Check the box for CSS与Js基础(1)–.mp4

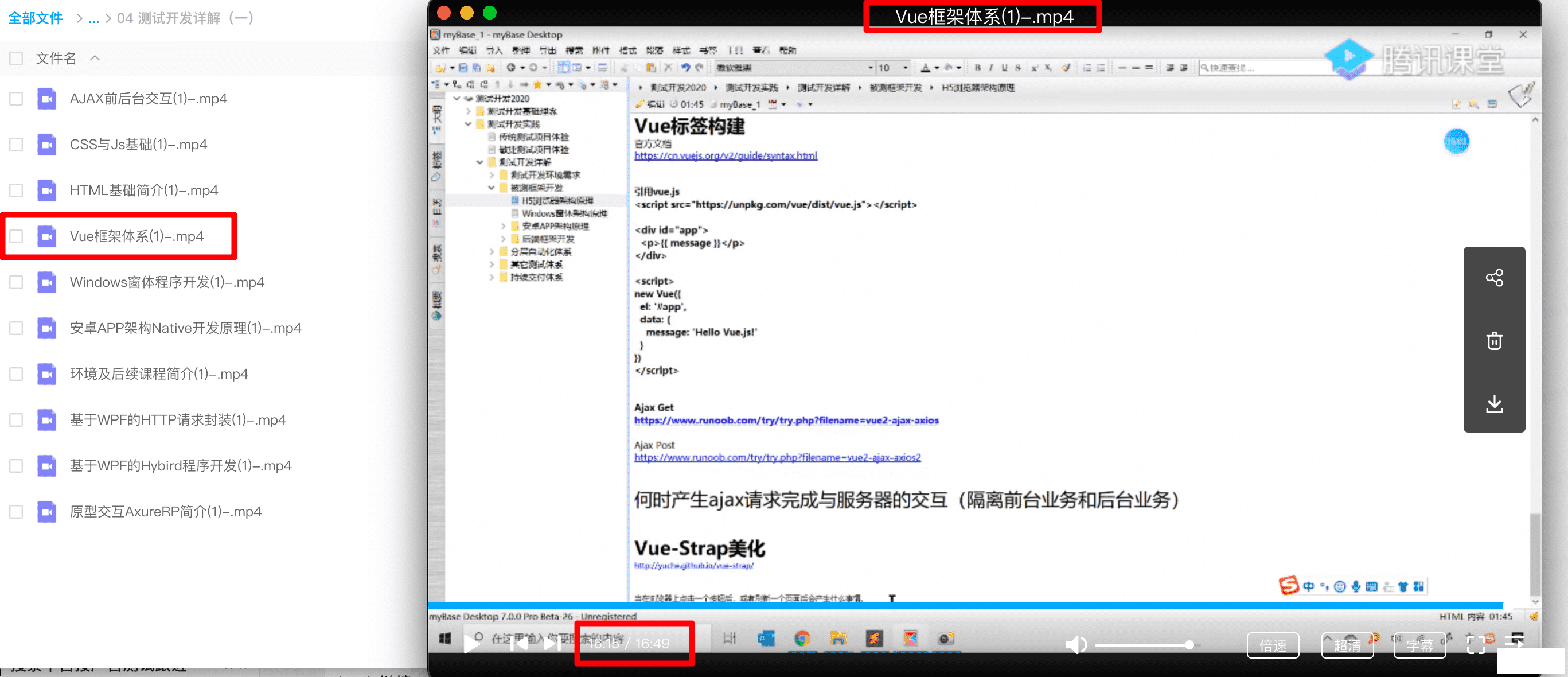pyautogui.click(x=17, y=144)
